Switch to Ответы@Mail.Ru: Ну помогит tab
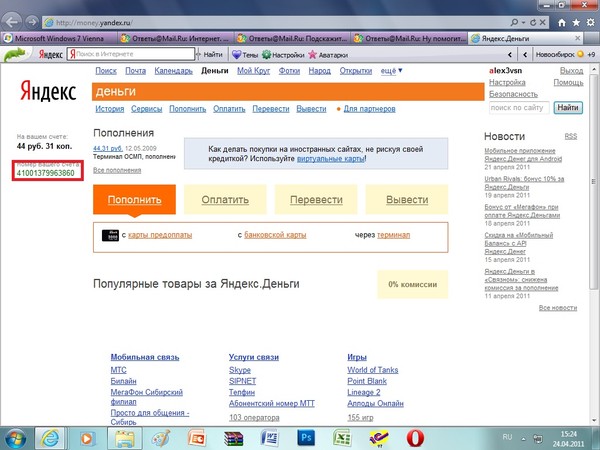Viewport: 600px width, 450px height. tap(409, 38)
